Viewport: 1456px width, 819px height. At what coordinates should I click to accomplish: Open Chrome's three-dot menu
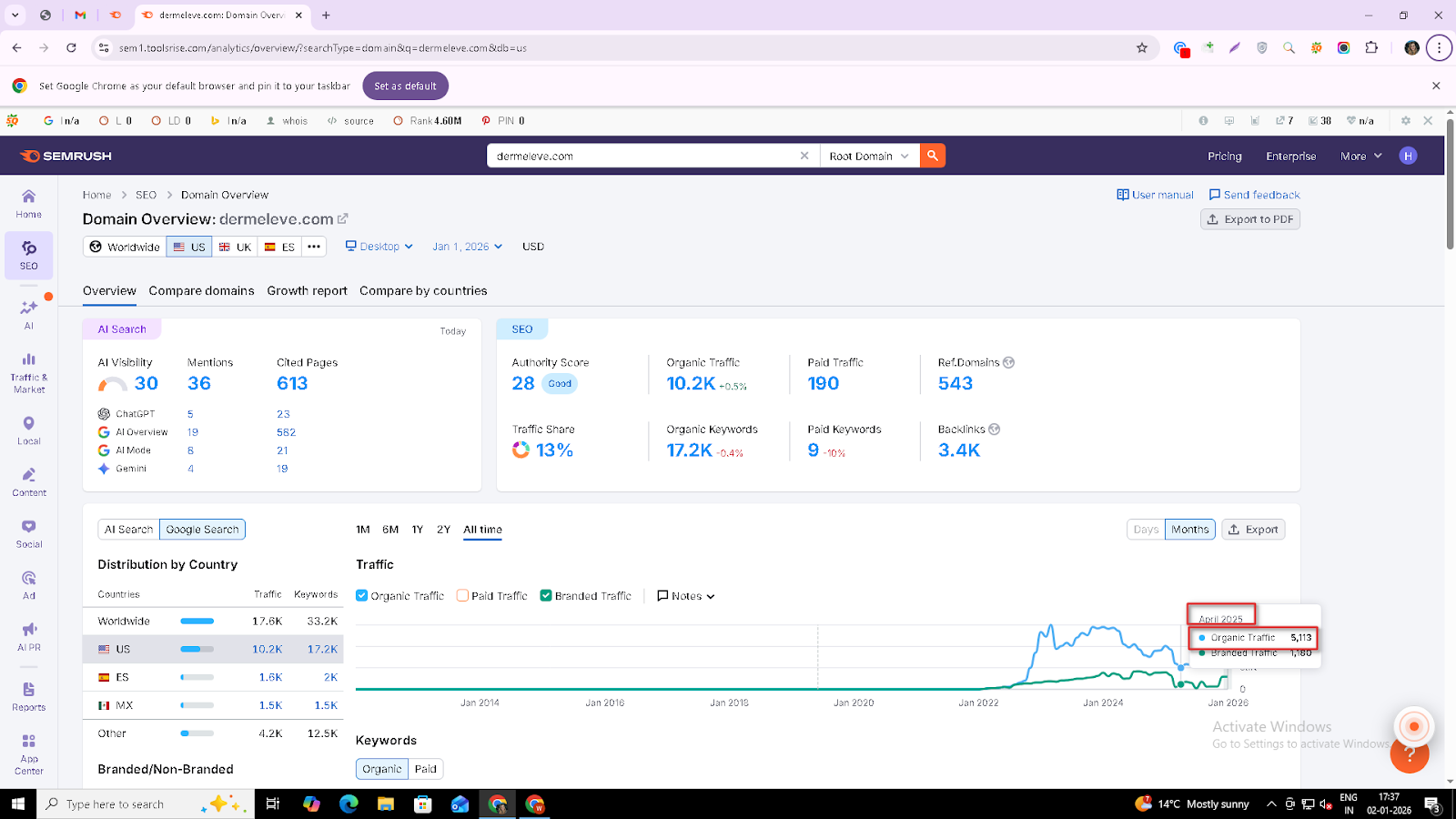1439,47
